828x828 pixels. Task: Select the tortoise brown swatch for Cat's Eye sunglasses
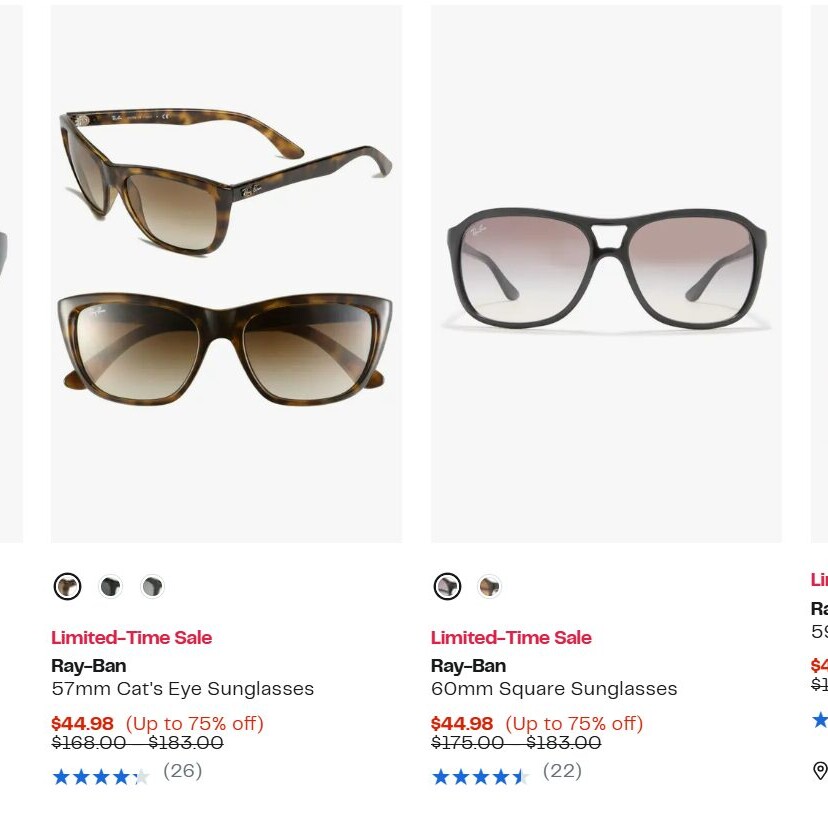pyautogui.click(x=67, y=586)
